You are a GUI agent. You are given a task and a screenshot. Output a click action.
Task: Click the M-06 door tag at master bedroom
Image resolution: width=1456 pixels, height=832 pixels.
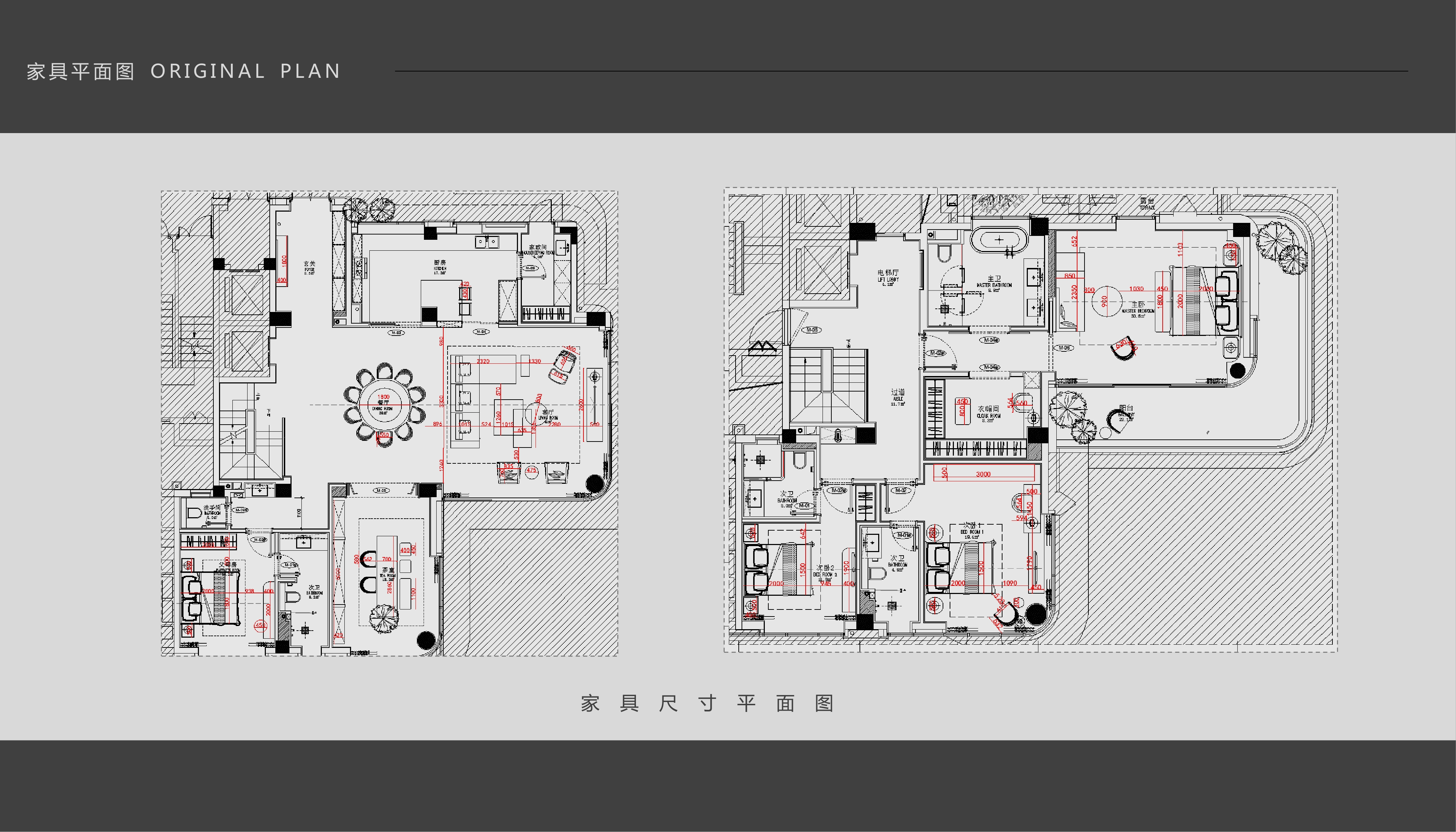coord(1064,348)
